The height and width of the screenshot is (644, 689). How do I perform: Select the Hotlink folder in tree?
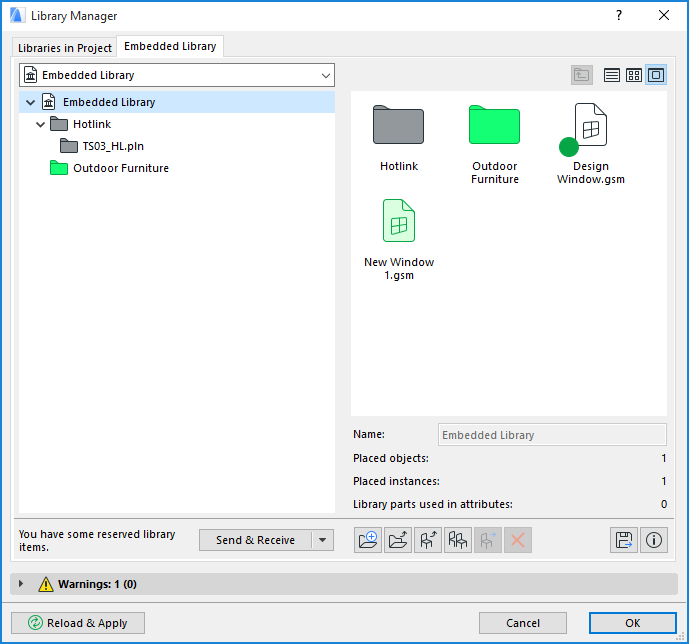[92, 124]
